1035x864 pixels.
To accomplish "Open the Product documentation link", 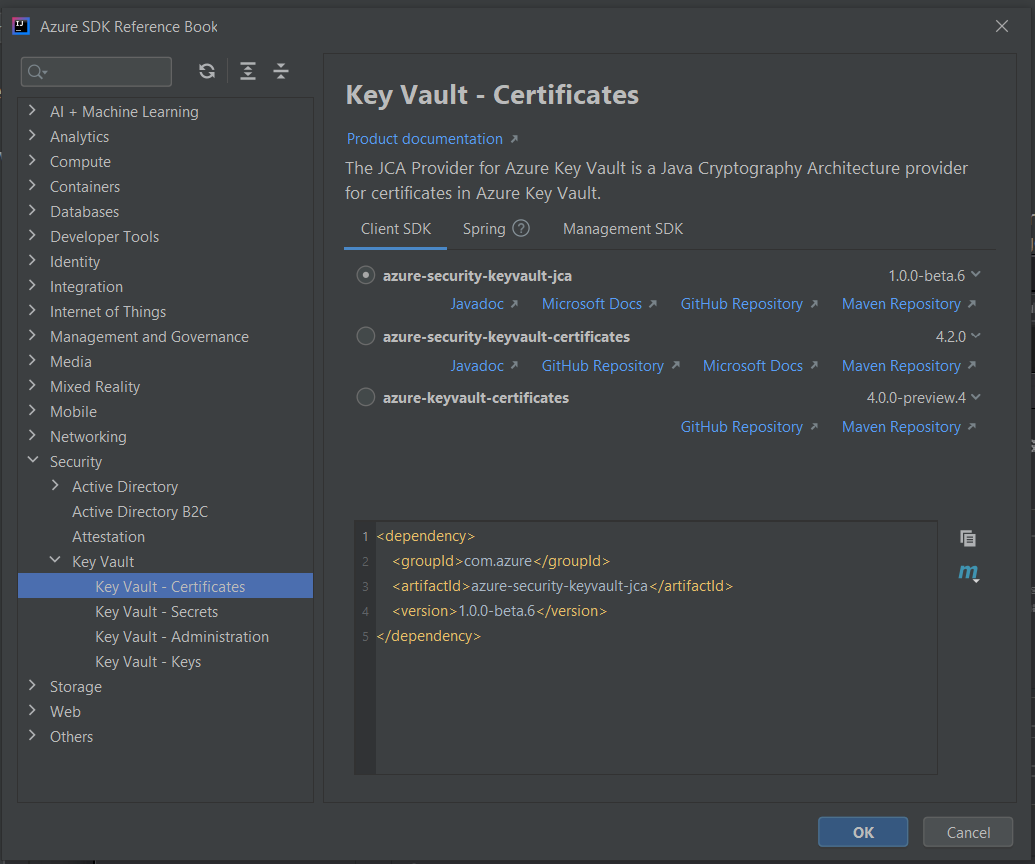I will [x=424, y=138].
